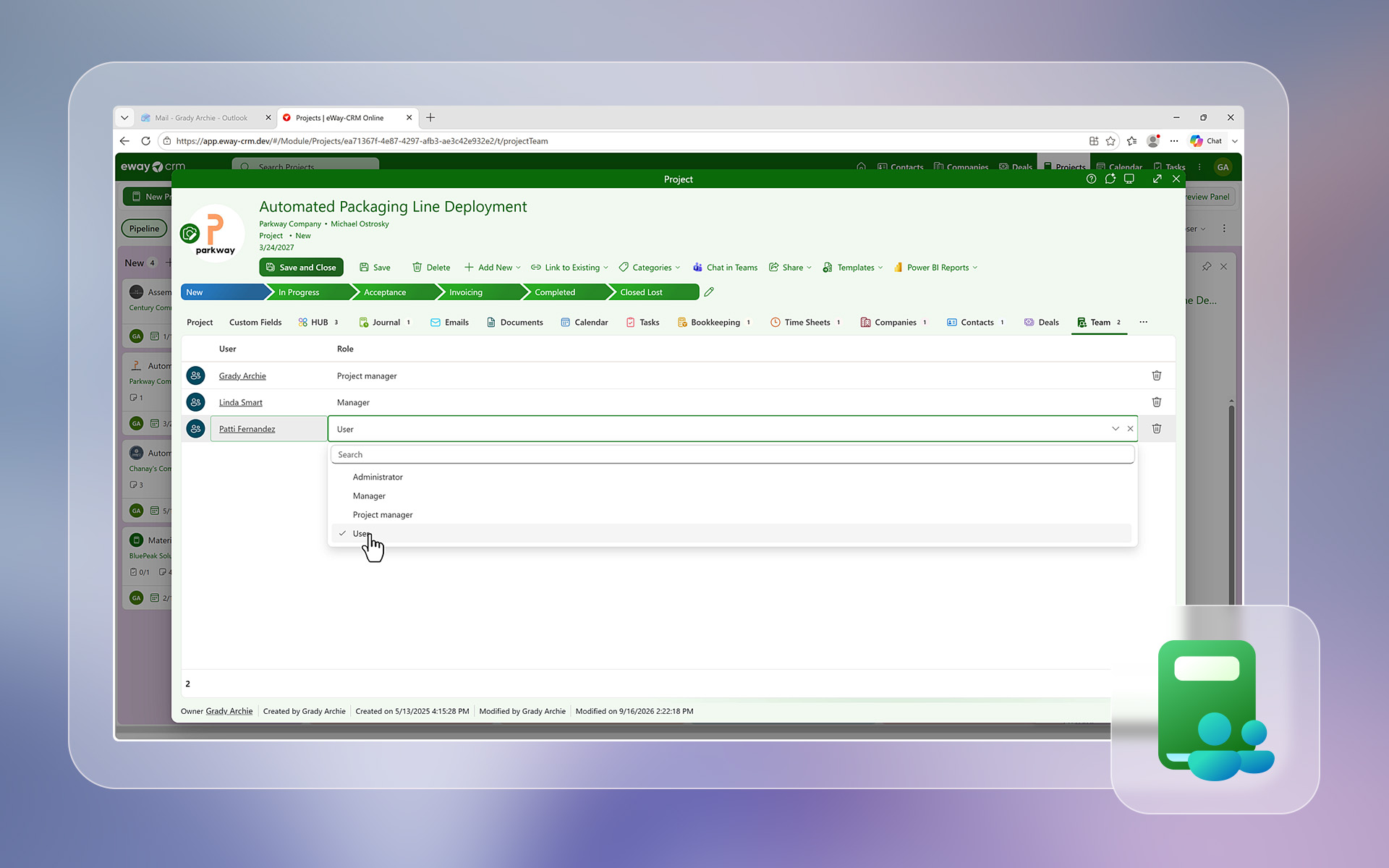Open Chat in Teams
The image size is (1389, 868).
[725, 268]
